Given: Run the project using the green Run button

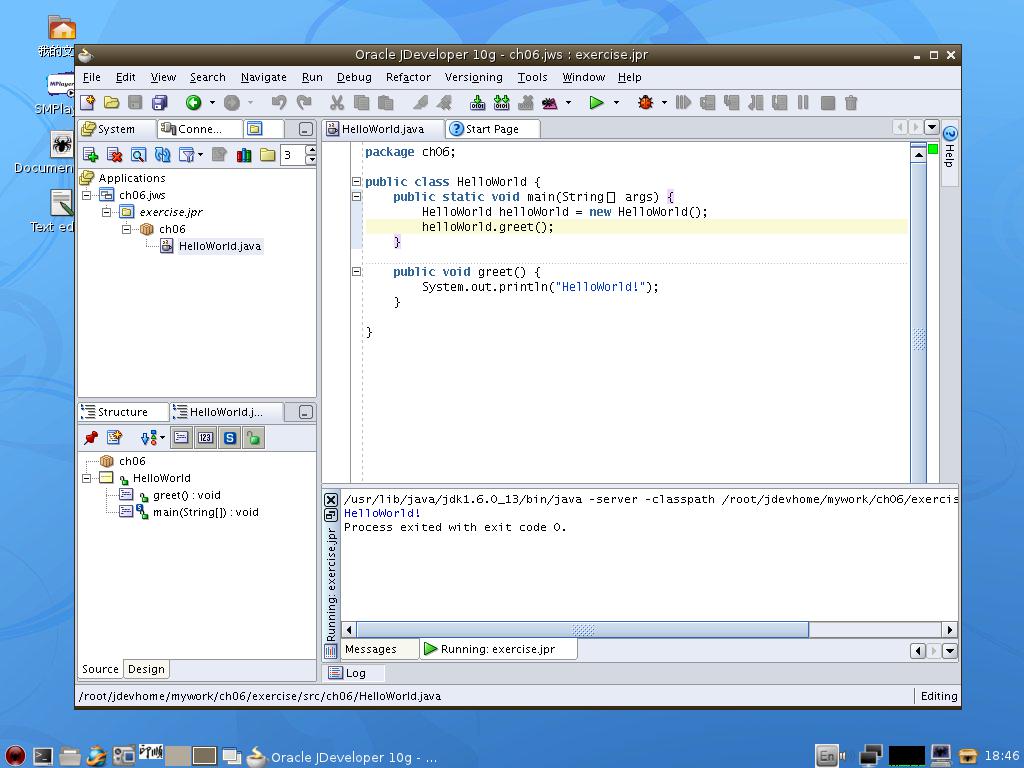Looking at the screenshot, I should pos(594,102).
